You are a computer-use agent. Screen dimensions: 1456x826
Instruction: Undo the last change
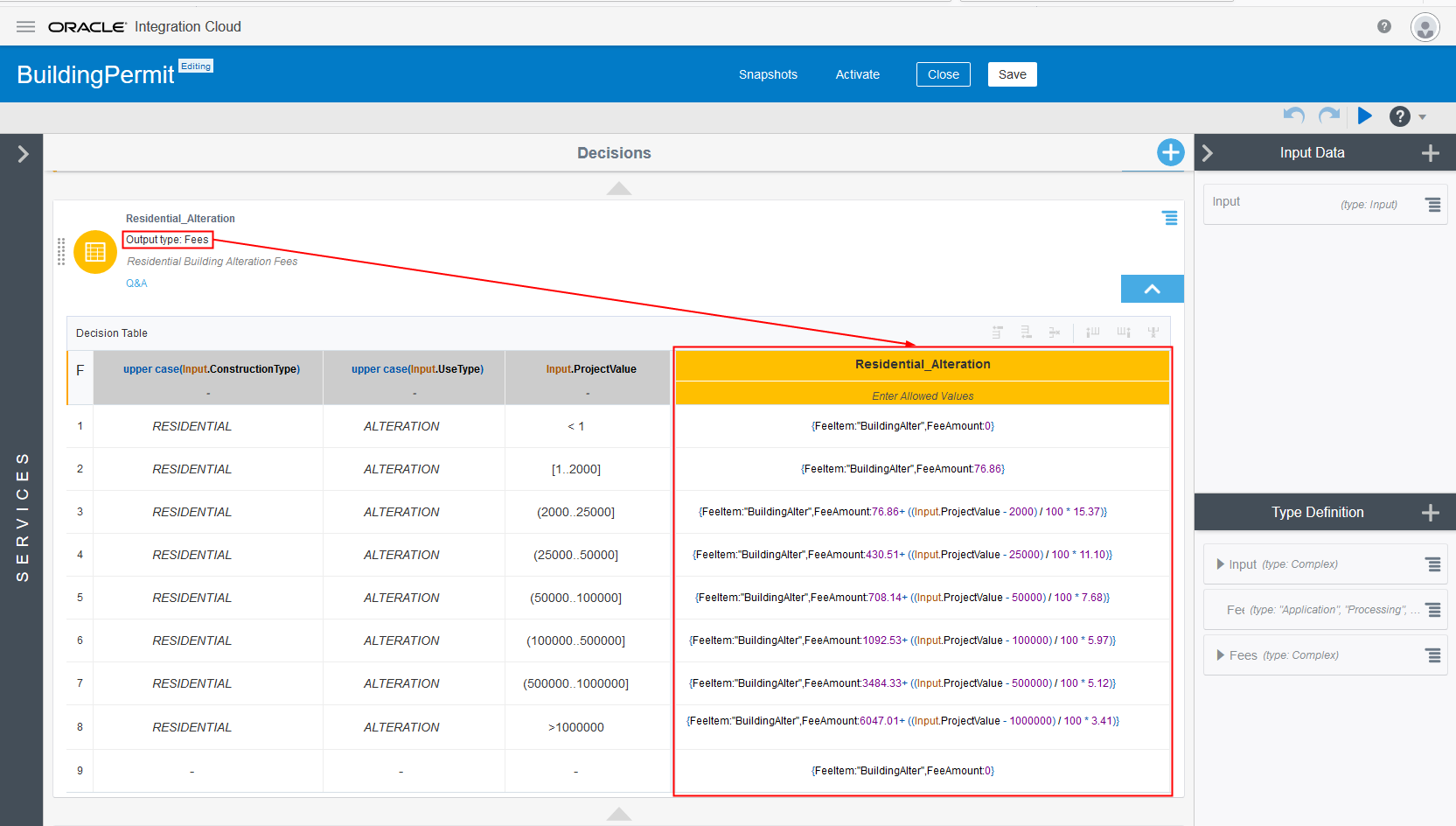click(1293, 115)
